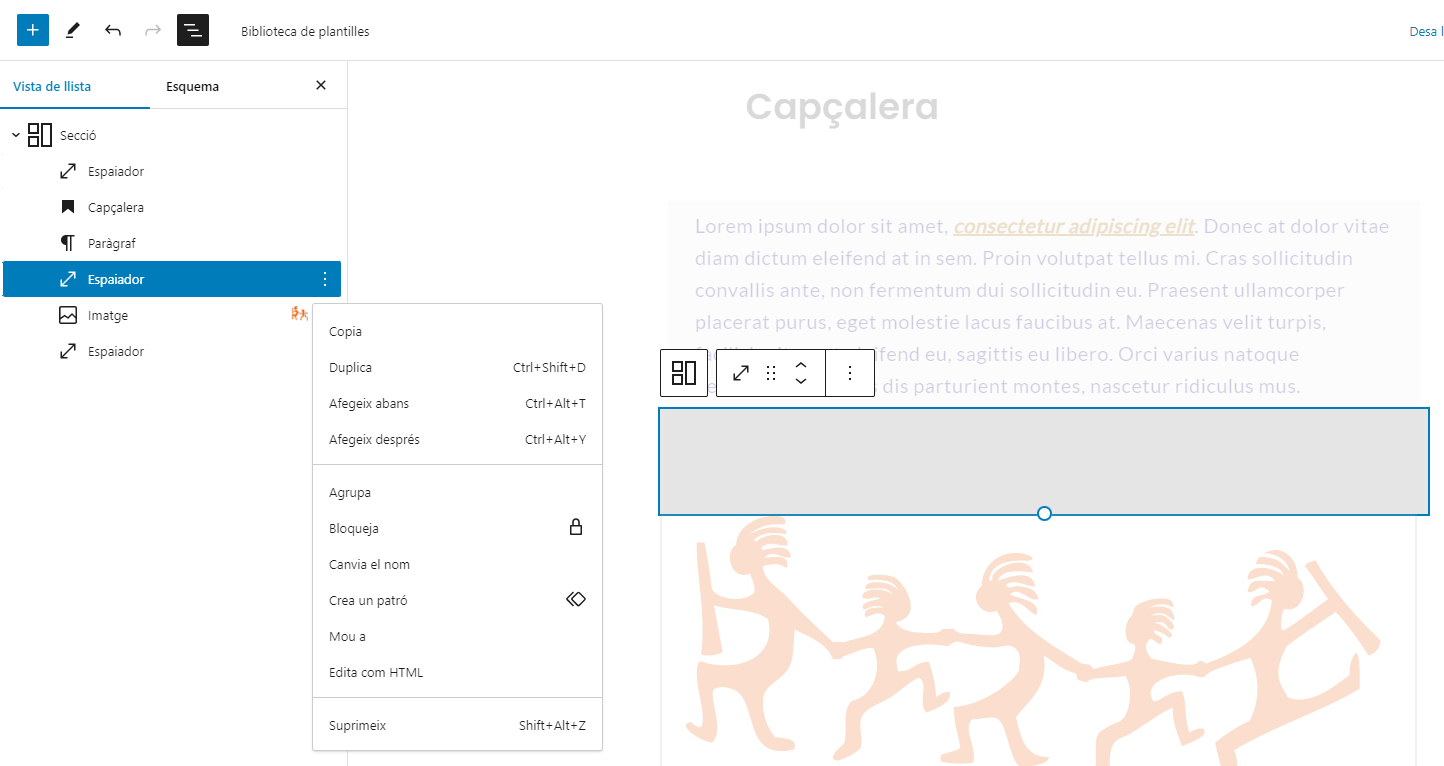This screenshot has height=766, width=1444.
Task: Click the blue block inserter plus button
Action: (33, 30)
